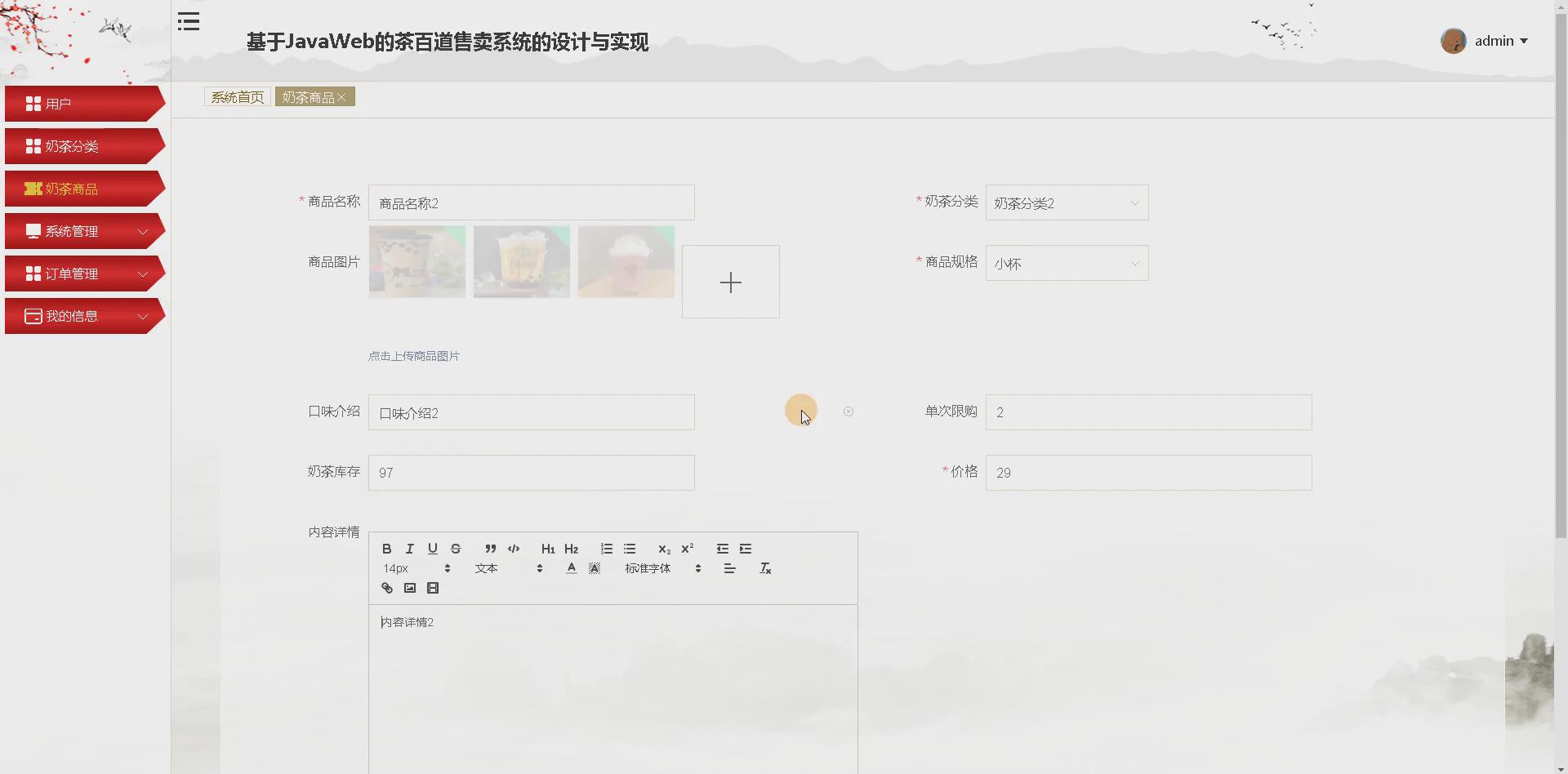The width and height of the screenshot is (1568, 774).
Task: Insert an image in the content editor
Action: click(409, 588)
